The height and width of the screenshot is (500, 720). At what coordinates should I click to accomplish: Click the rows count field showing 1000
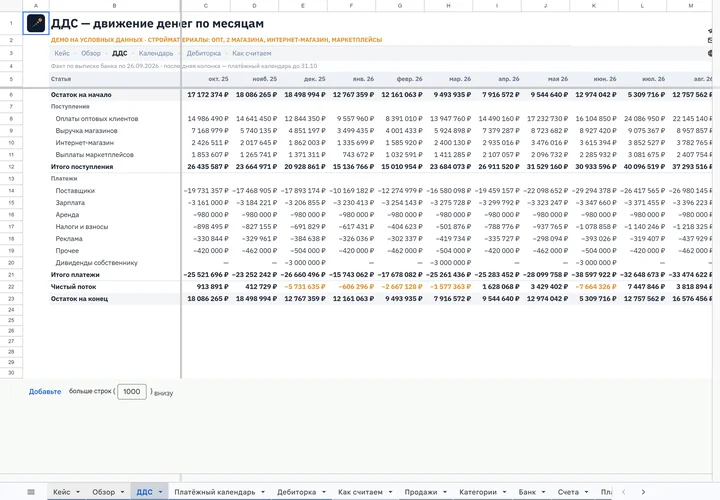132,392
